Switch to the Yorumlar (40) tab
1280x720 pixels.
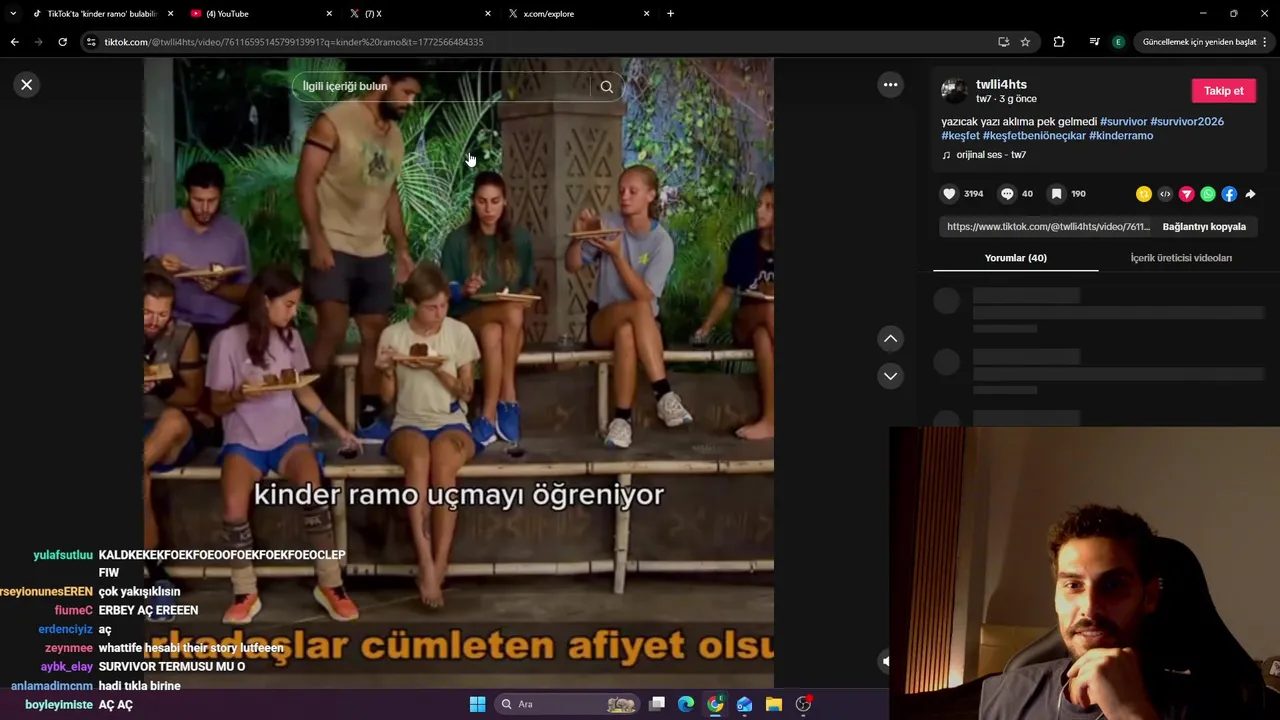point(1015,258)
